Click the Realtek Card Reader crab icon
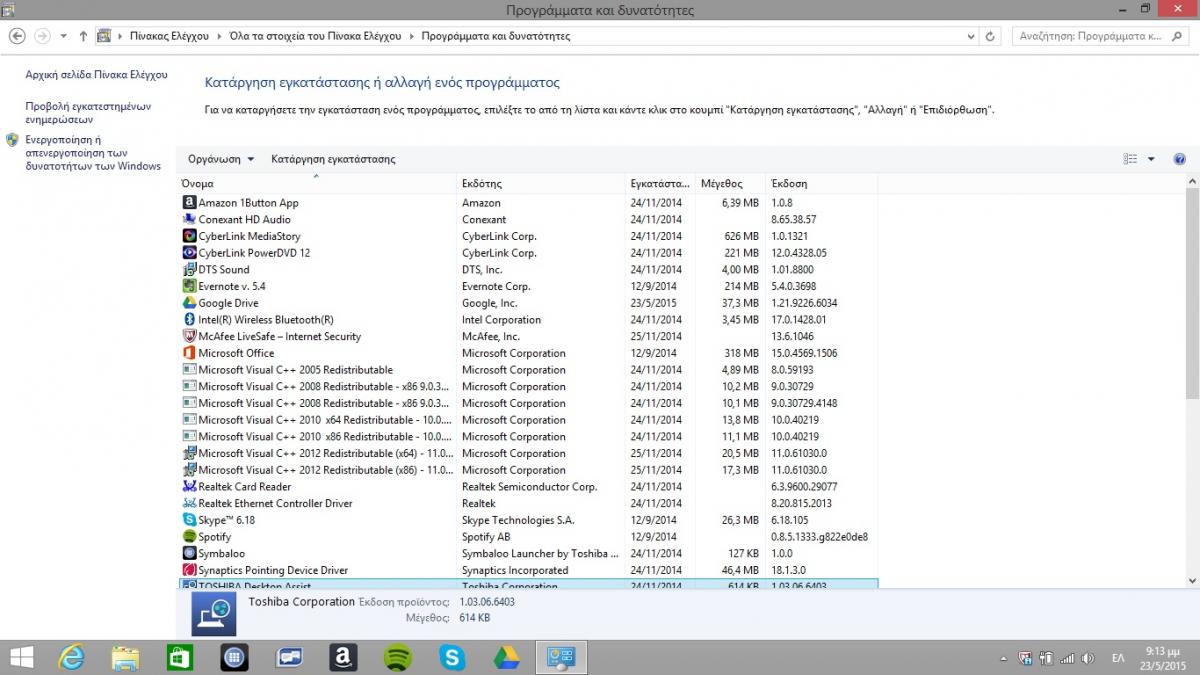The height and width of the screenshot is (675, 1200). (x=190, y=487)
